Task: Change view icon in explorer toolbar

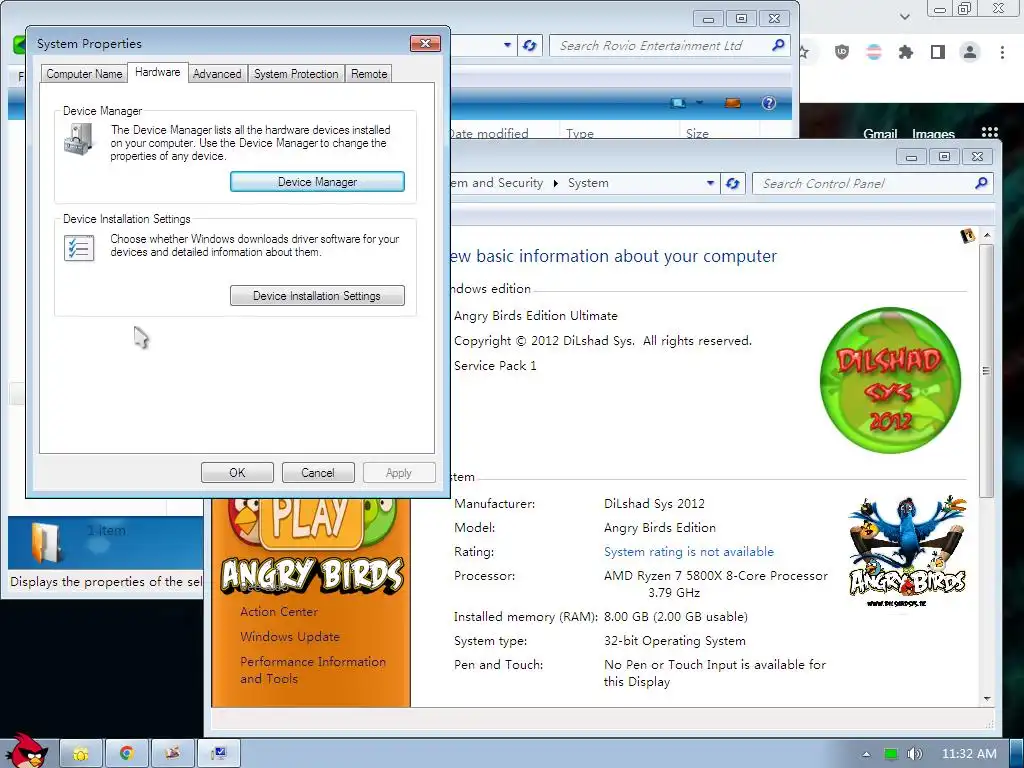Action: coord(678,103)
